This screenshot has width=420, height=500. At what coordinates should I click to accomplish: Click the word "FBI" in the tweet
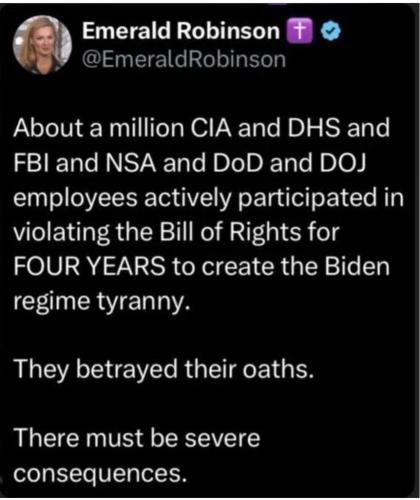32,163
